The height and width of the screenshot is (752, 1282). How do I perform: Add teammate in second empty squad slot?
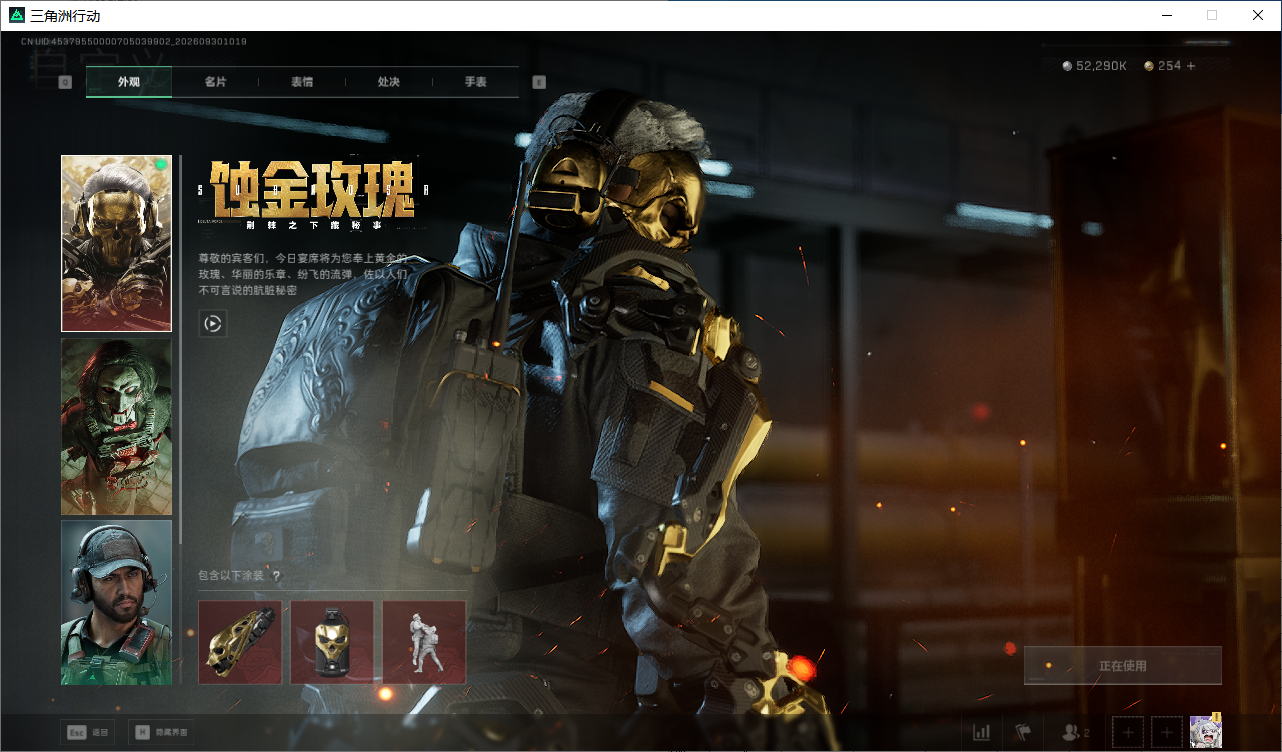pos(1167,733)
